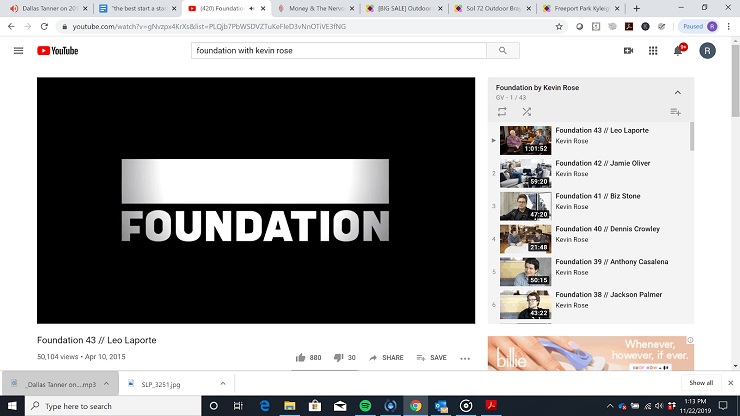This screenshot has width=740, height=416.
Task: Open the billie advertisement banner
Action: point(590,353)
